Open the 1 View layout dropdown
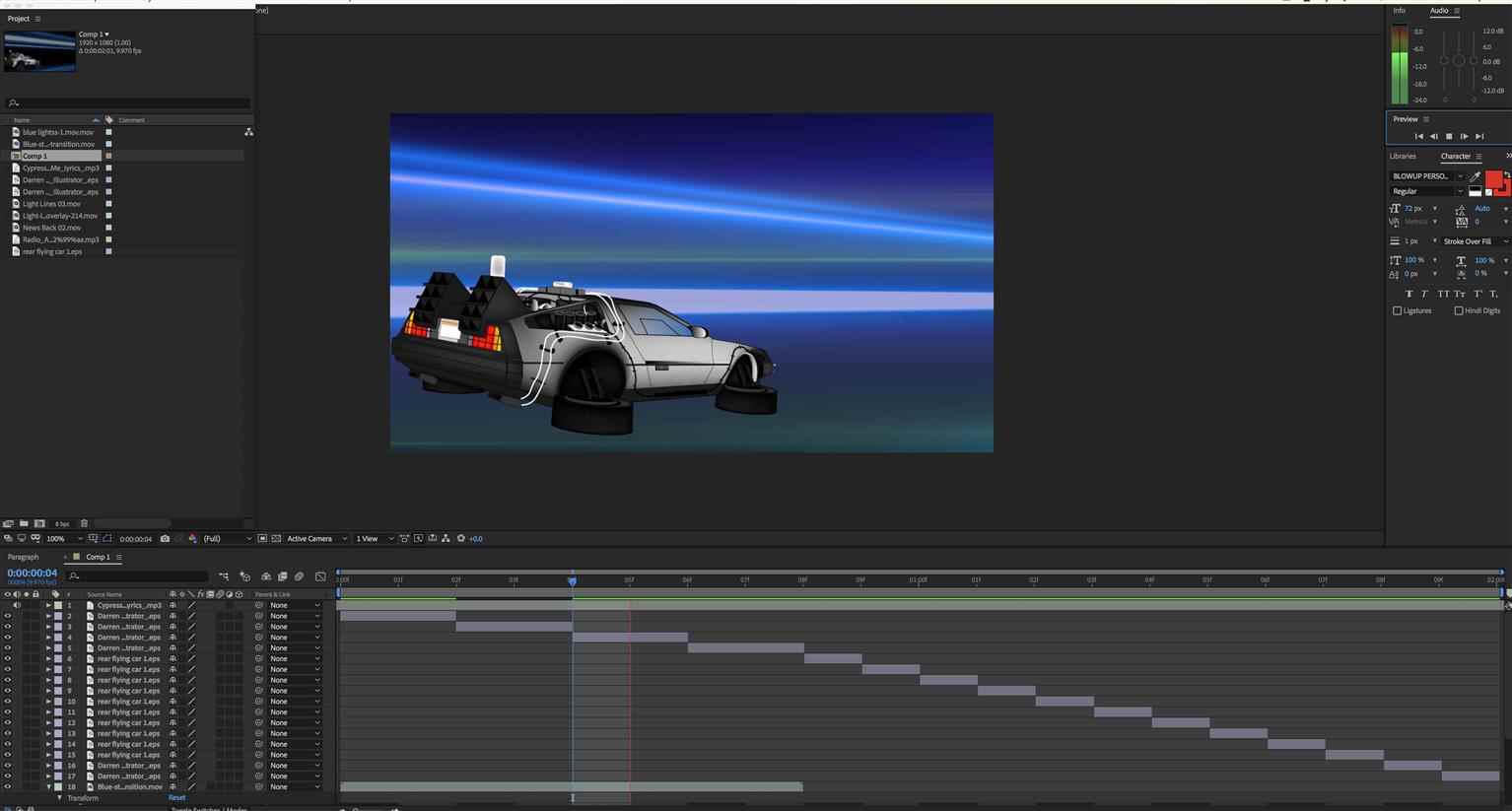1512x811 pixels. 374,539
